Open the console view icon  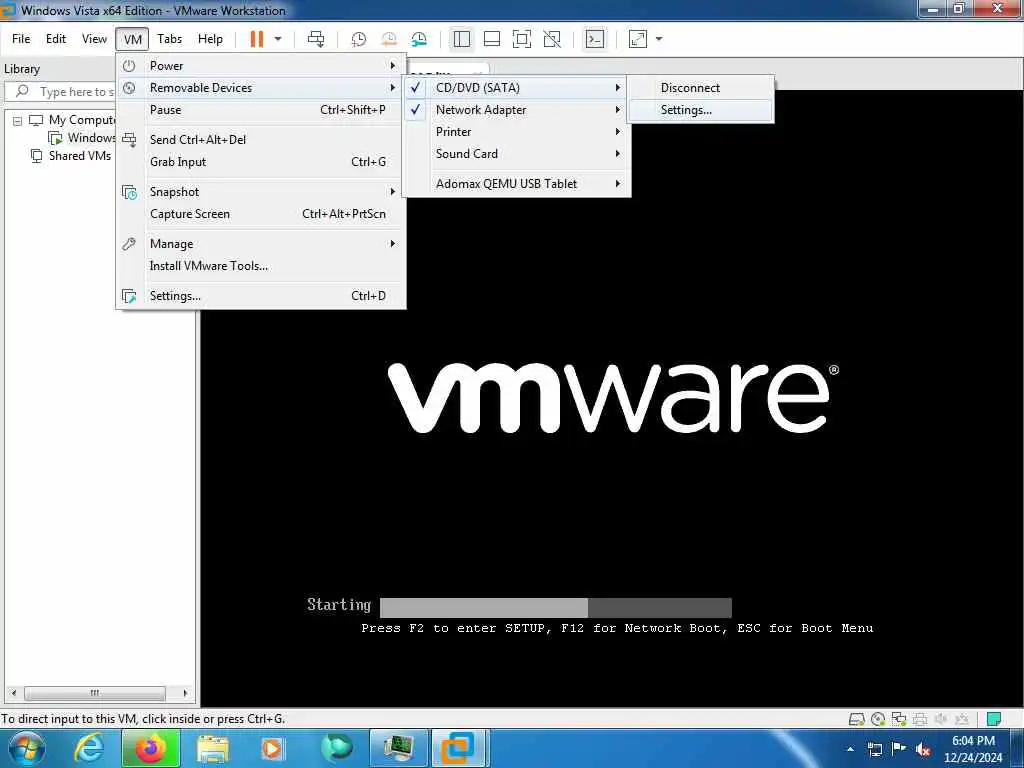[595, 39]
